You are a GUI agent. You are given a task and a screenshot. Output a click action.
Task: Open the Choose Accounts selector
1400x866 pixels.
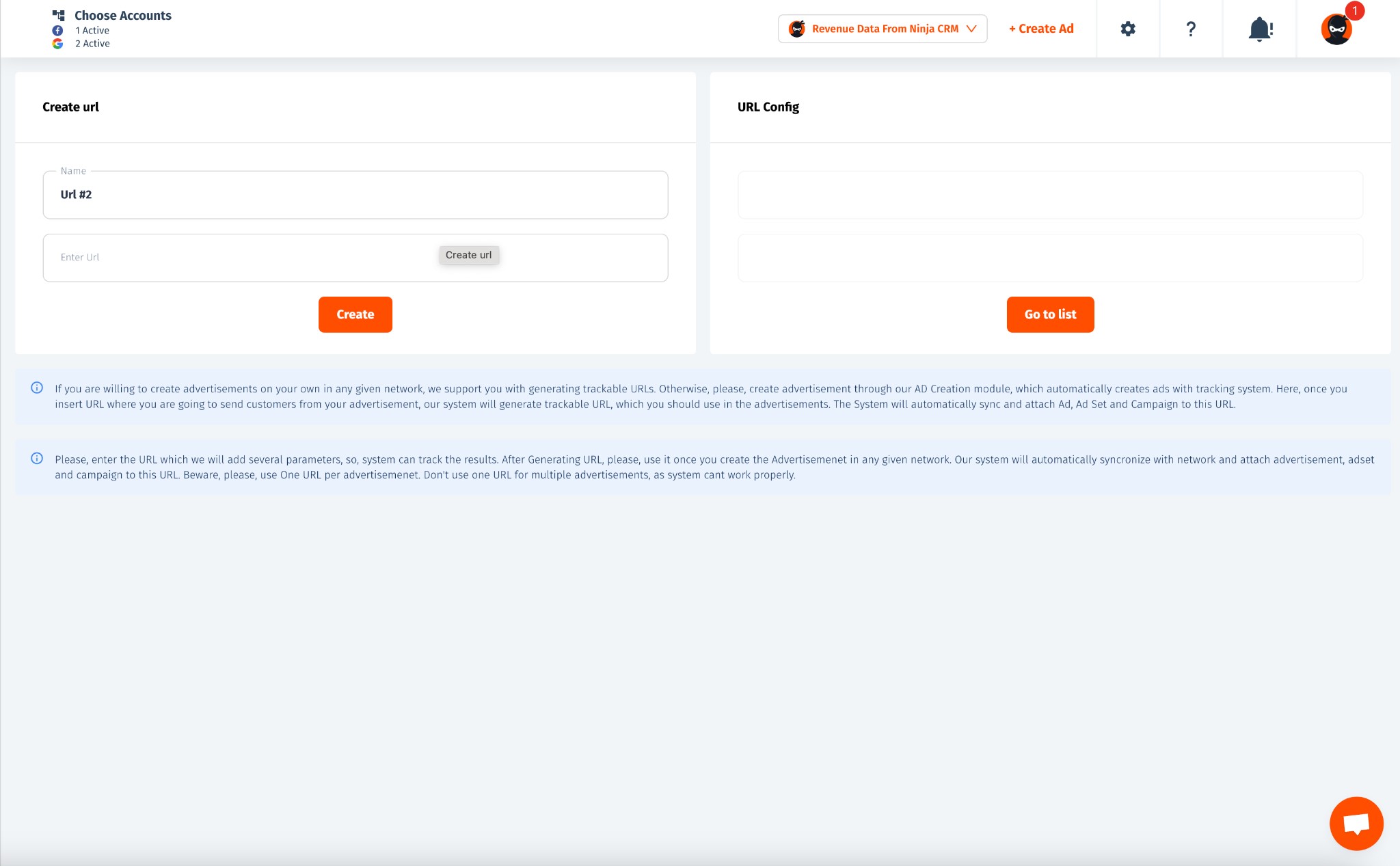[122, 16]
